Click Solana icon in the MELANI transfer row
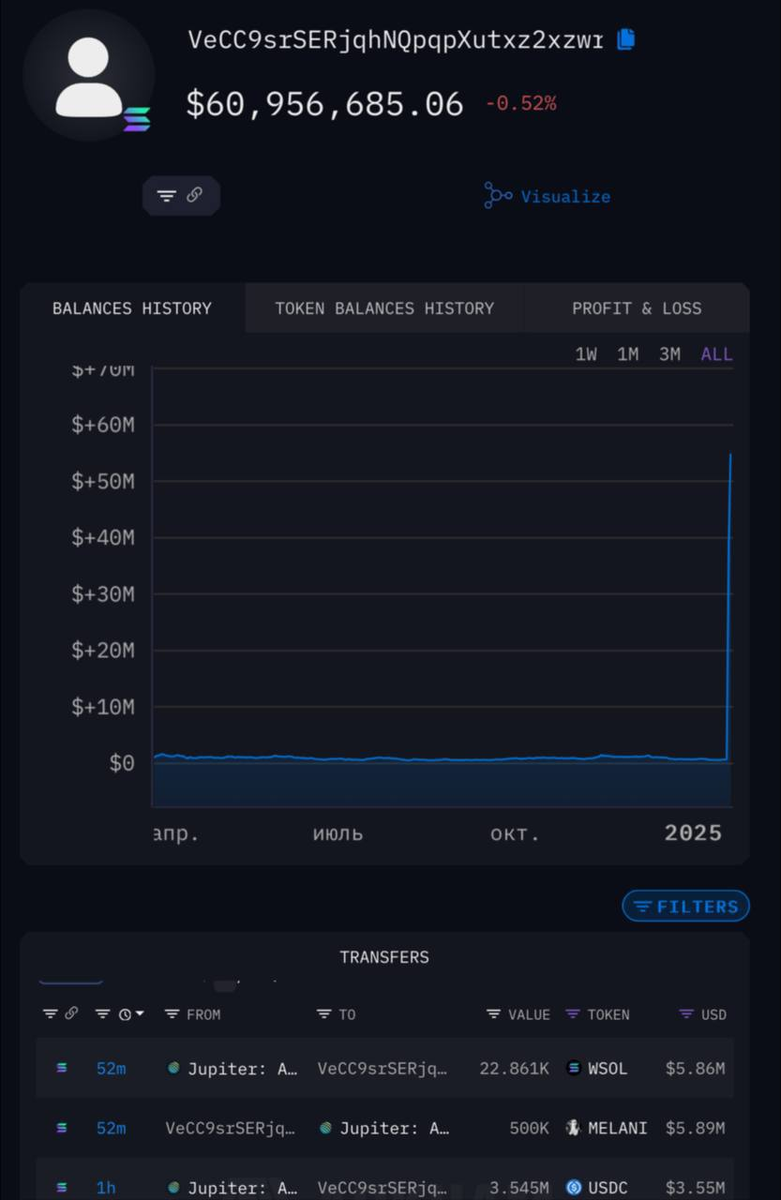 point(62,1128)
